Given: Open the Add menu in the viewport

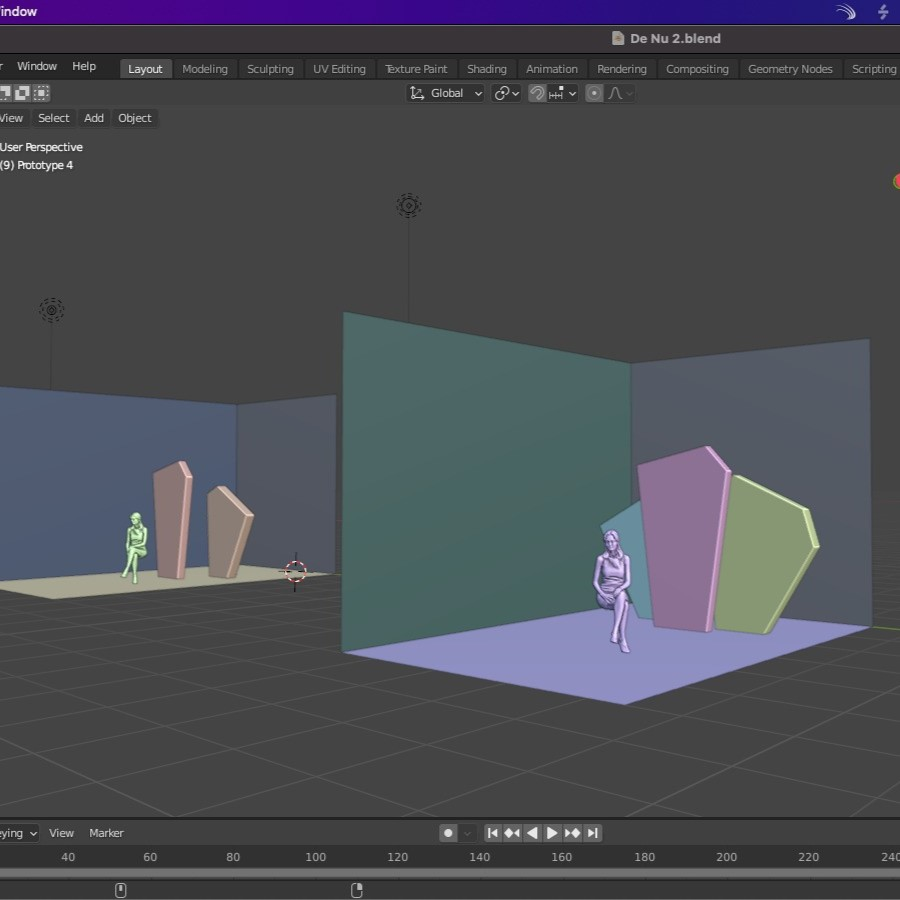Looking at the screenshot, I should (94, 118).
